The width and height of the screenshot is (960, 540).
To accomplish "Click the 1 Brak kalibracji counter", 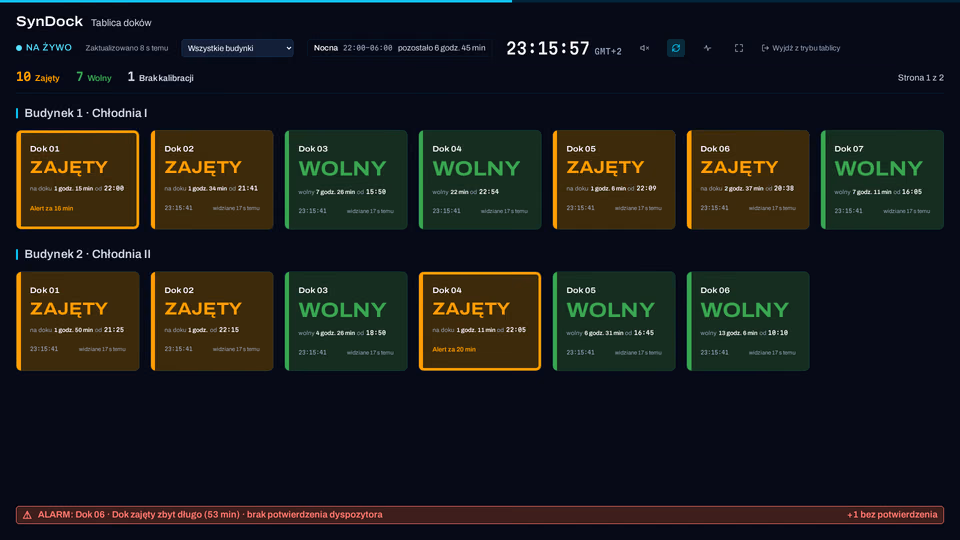I will [x=160, y=77].
